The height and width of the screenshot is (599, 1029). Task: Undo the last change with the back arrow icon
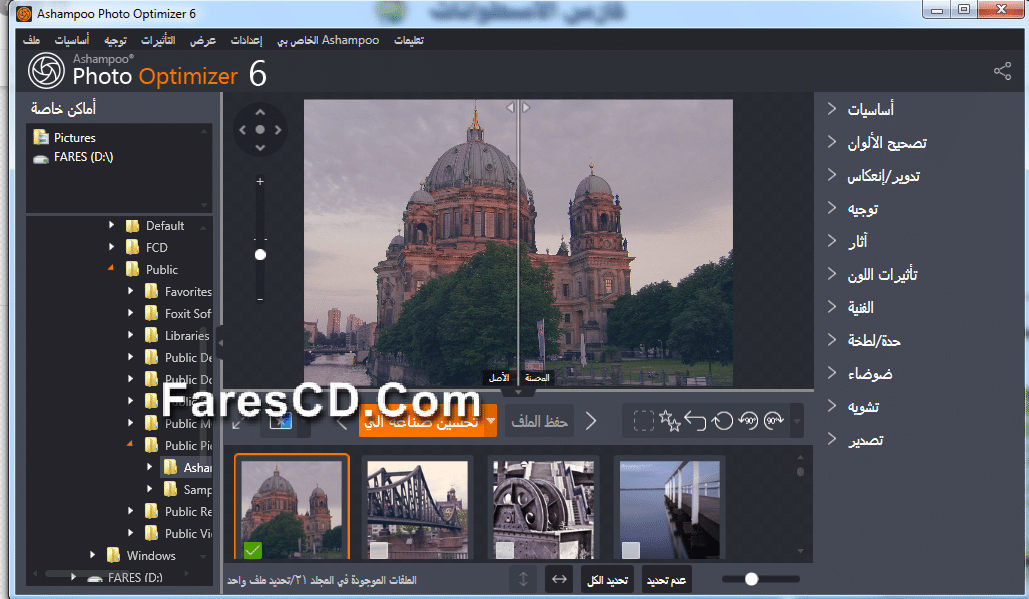coord(696,421)
